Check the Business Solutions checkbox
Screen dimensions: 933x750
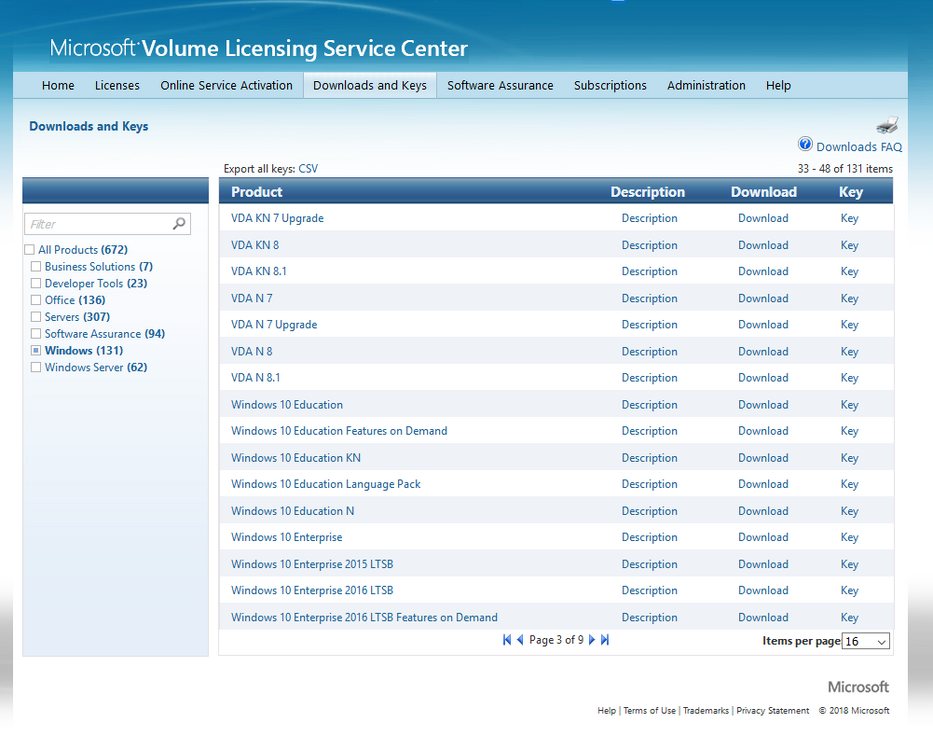point(36,266)
